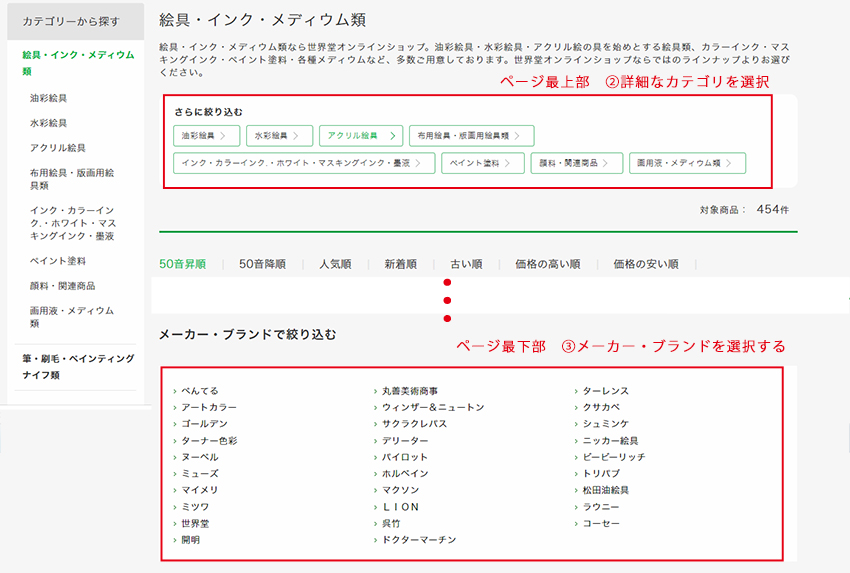Open the ミューズ brand link

(x=199, y=473)
